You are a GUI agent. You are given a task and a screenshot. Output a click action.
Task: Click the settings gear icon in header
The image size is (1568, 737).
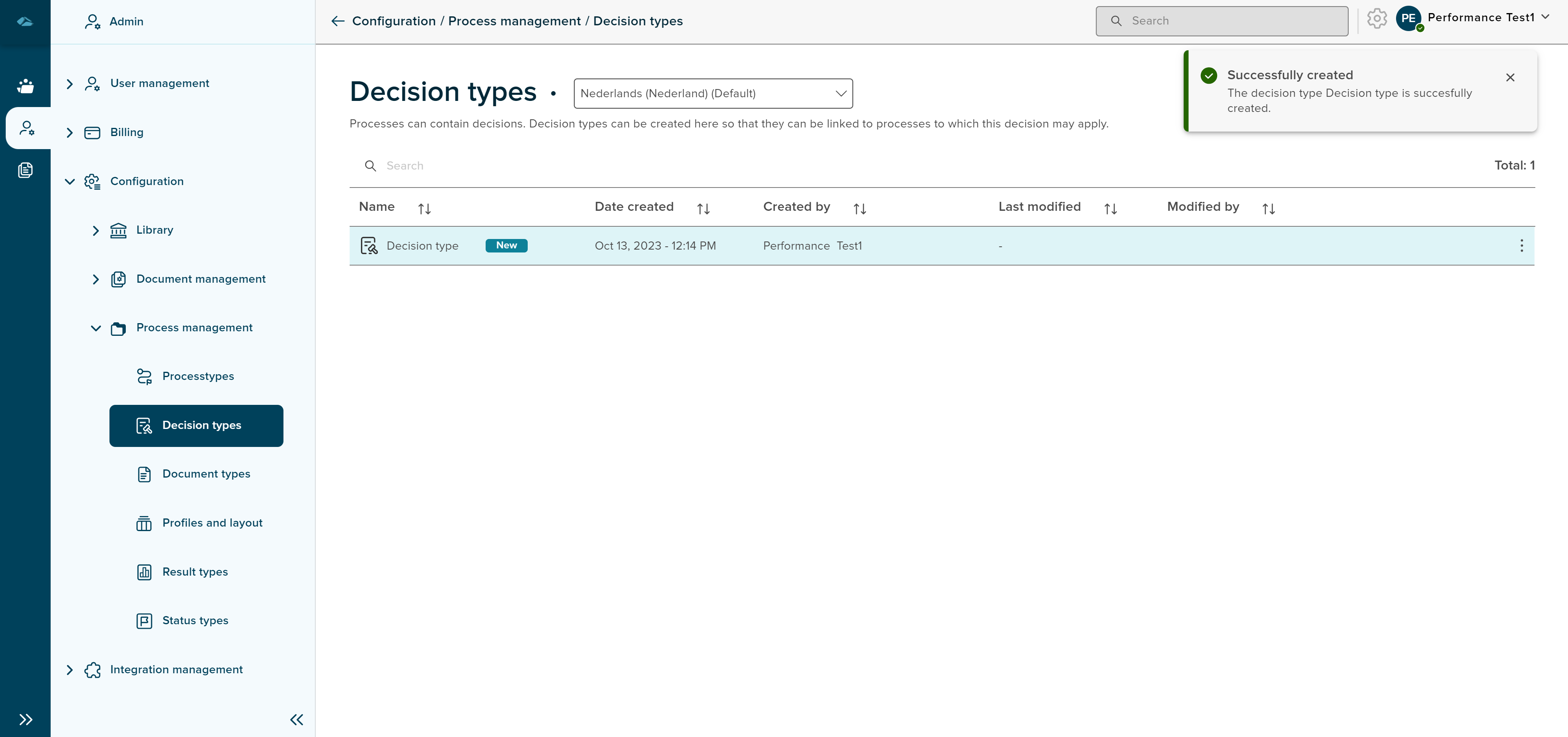[x=1376, y=19]
